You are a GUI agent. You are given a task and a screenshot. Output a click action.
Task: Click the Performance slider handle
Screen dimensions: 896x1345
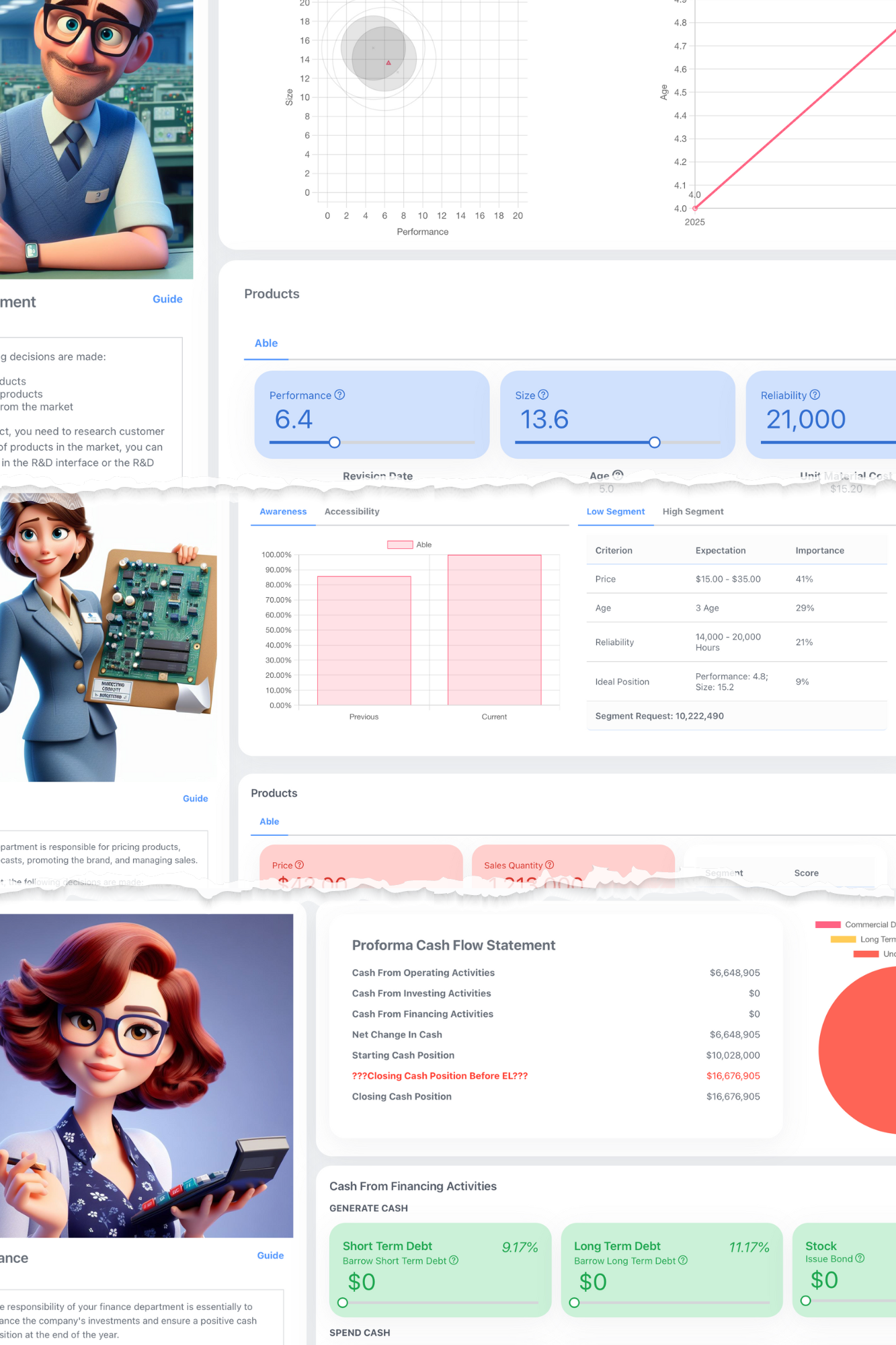335,443
